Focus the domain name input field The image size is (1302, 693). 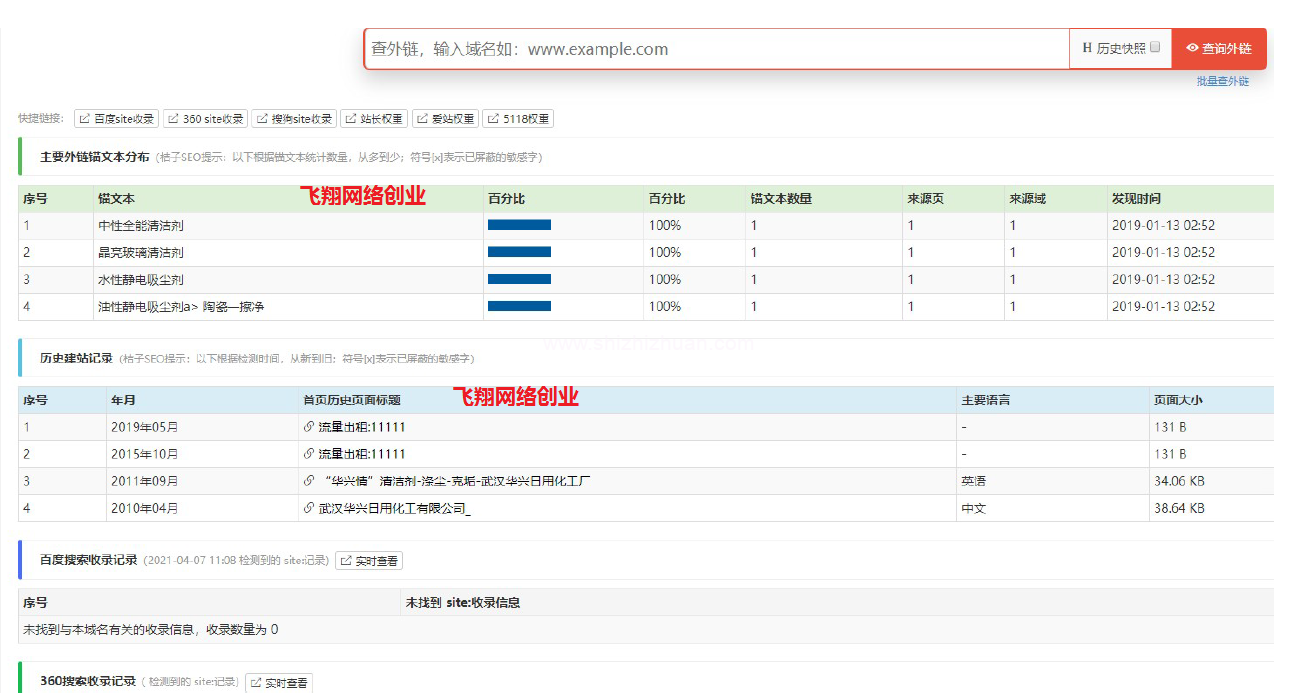(x=715, y=49)
